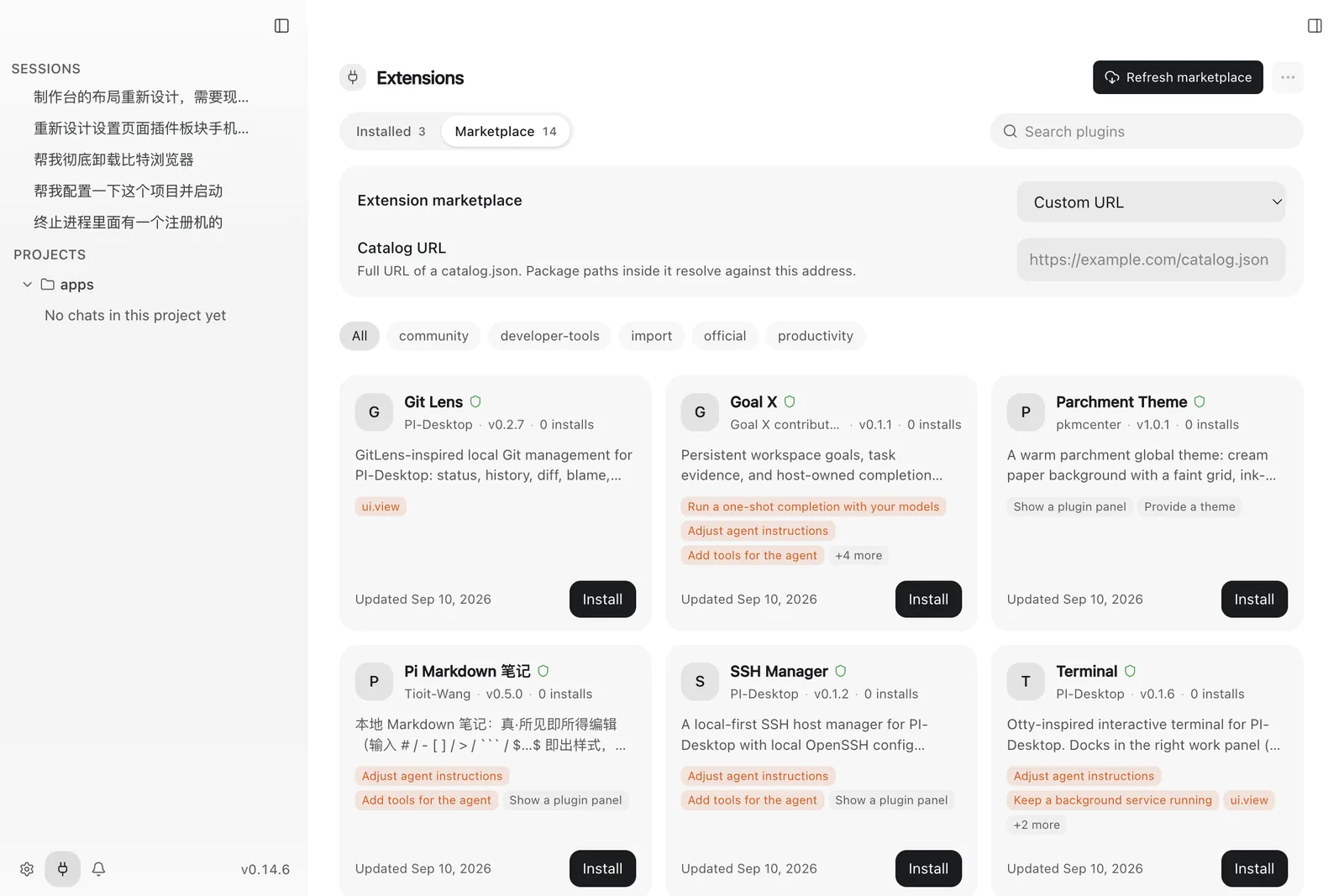Click the three-dot more options button
The image size is (1344, 896).
click(1288, 77)
